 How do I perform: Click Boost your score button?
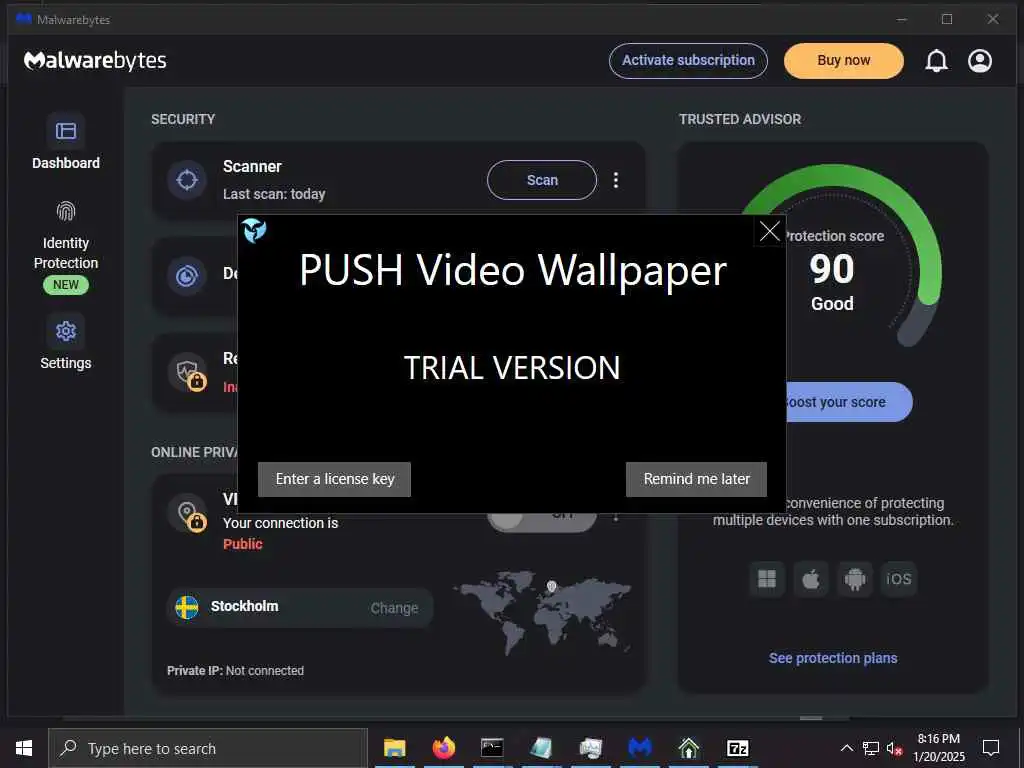848,402
